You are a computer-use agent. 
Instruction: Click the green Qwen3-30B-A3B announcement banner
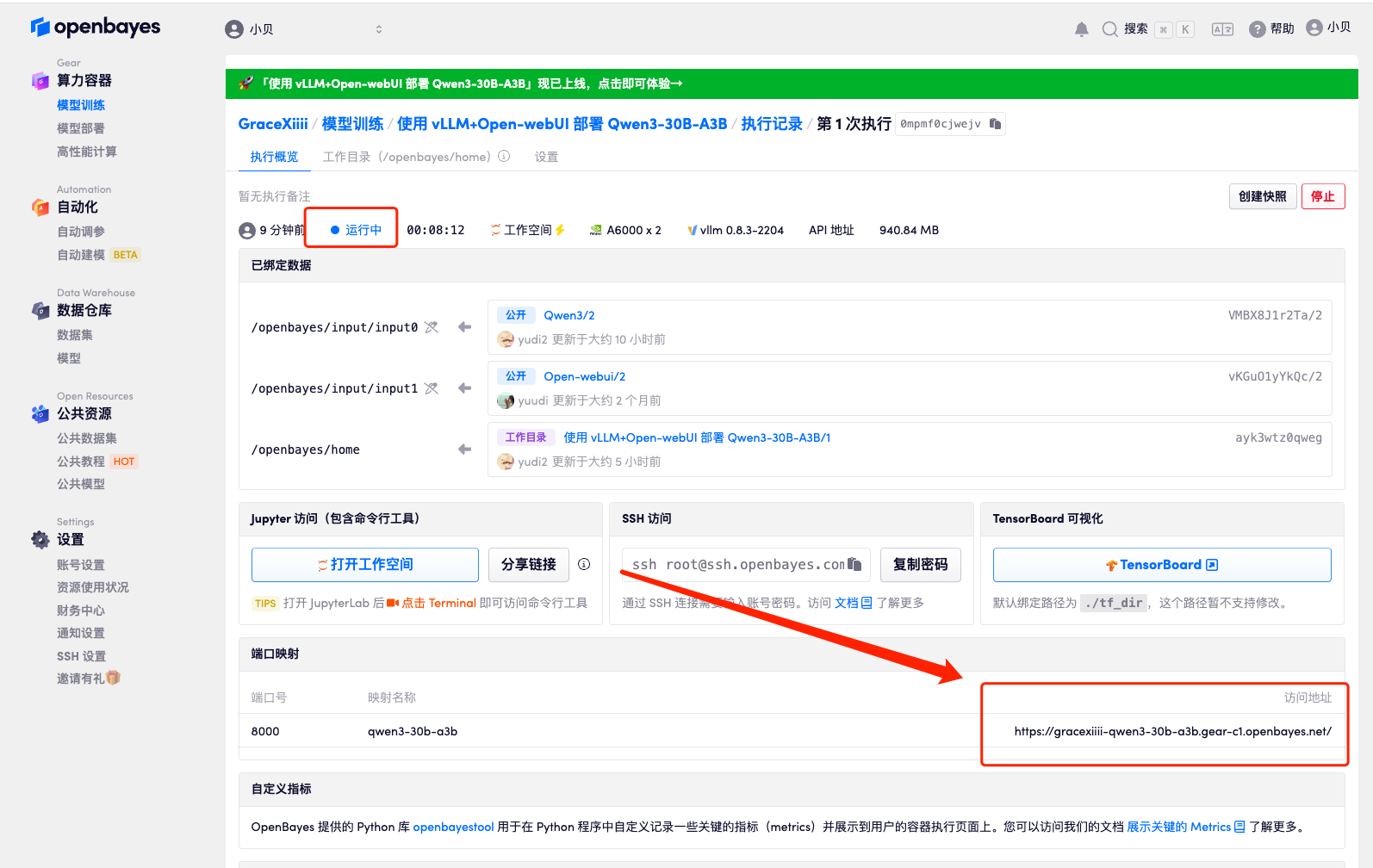(x=792, y=84)
